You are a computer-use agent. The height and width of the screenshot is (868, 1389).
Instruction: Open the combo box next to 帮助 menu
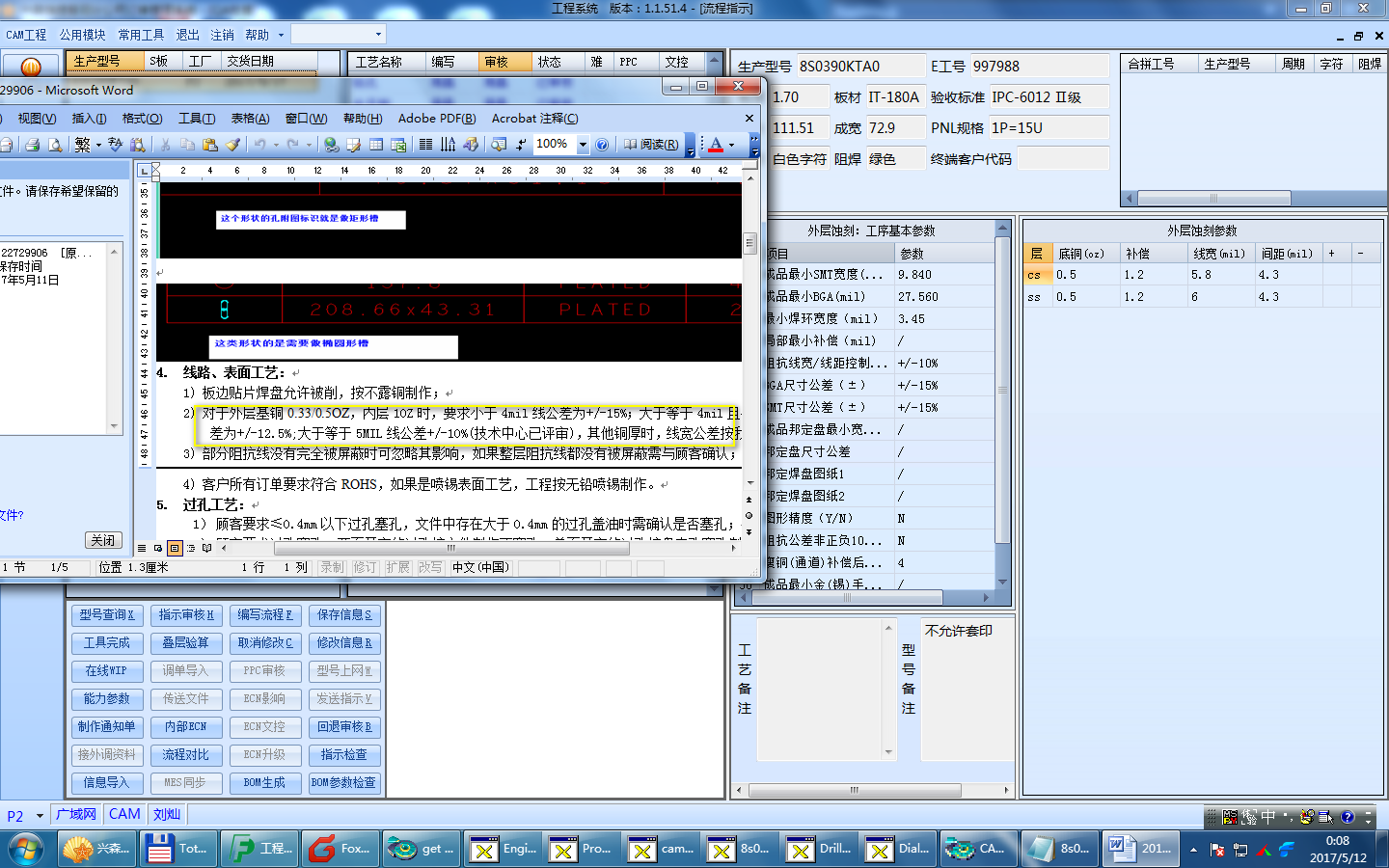(339, 35)
